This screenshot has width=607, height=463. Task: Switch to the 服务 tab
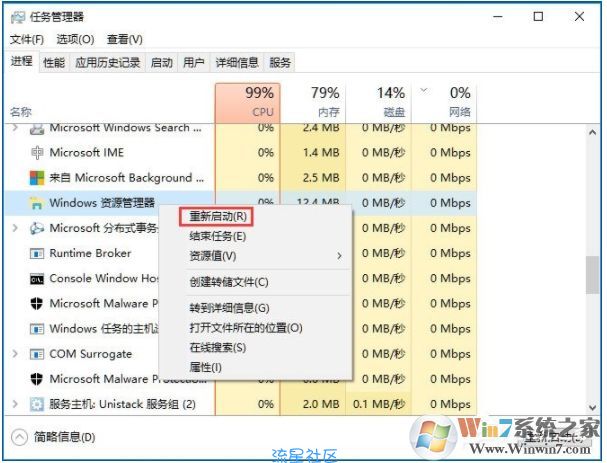click(x=279, y=62)
